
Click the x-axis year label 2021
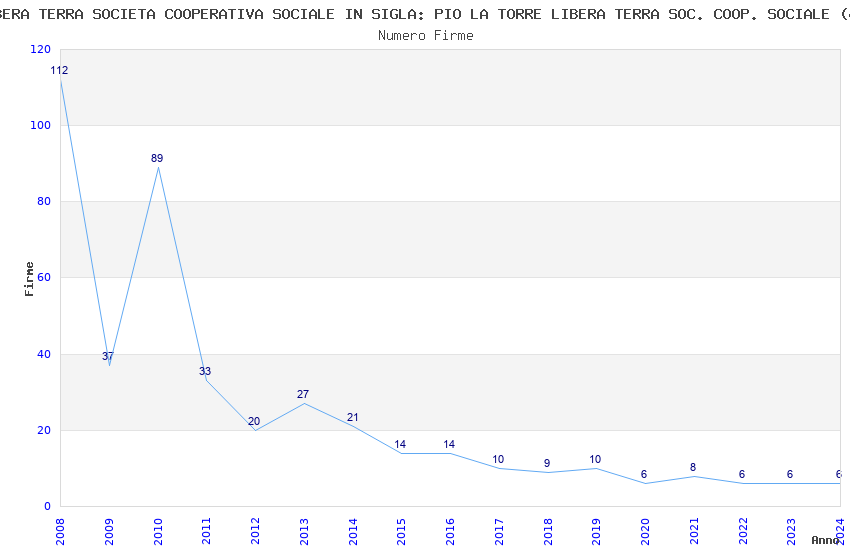click(694, 531)
